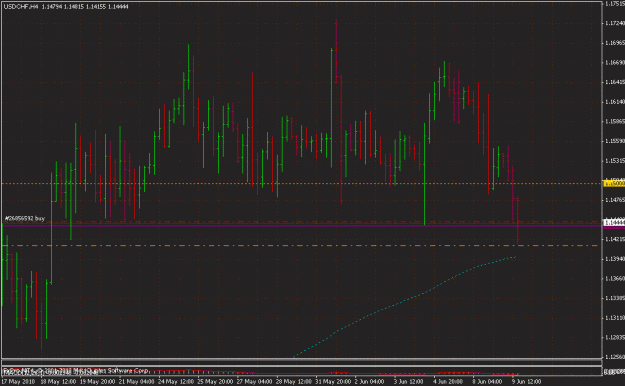Viewport: 625px width, 386px height.
Task: Select the yellow dotted horizontal level line
Action: pos(301,183)
